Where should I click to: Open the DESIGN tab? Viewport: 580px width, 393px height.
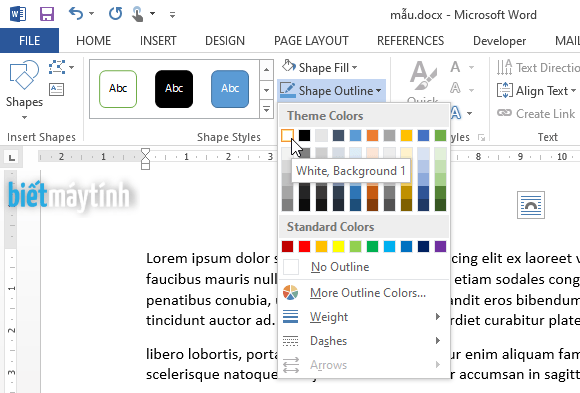pos(225,40)
